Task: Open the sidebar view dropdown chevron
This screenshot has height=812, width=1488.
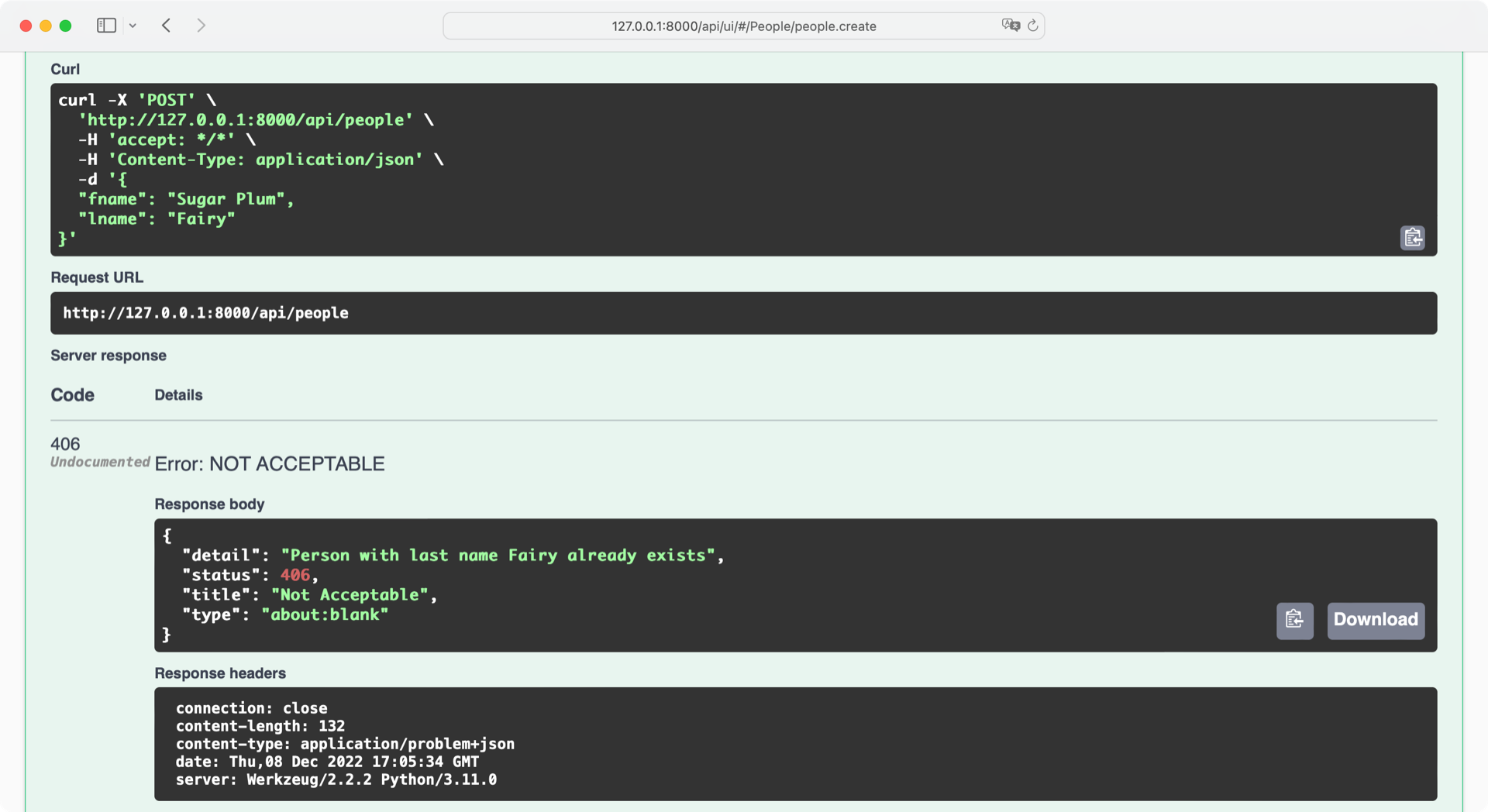Action: pyautogui.click(x=133, y=25)
